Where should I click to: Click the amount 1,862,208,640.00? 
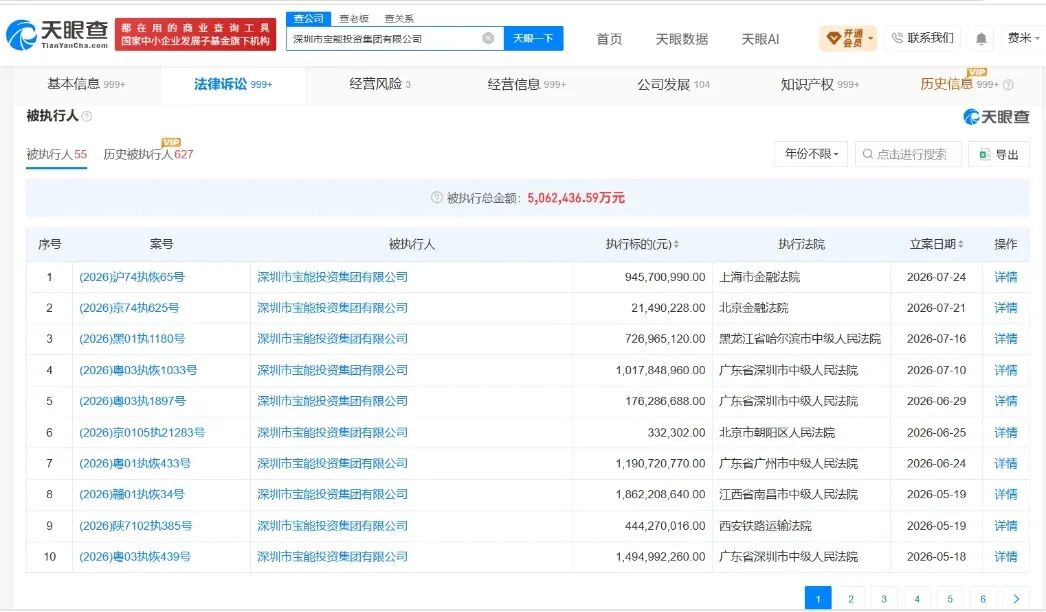[660, 495]
